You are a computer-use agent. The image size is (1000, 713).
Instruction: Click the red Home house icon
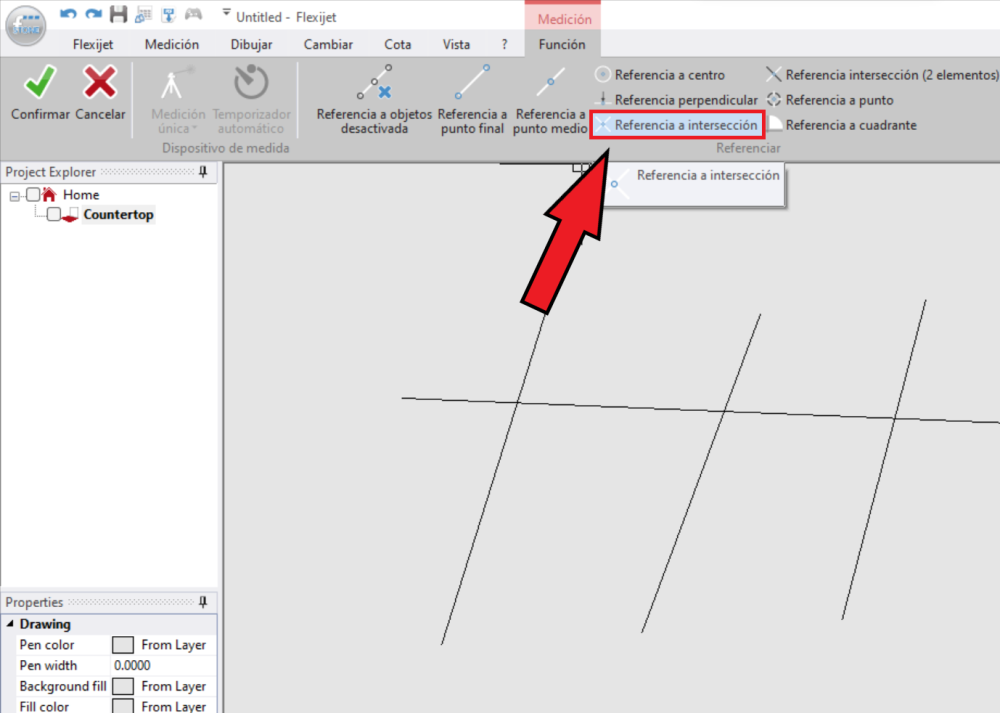pos(49,194)
